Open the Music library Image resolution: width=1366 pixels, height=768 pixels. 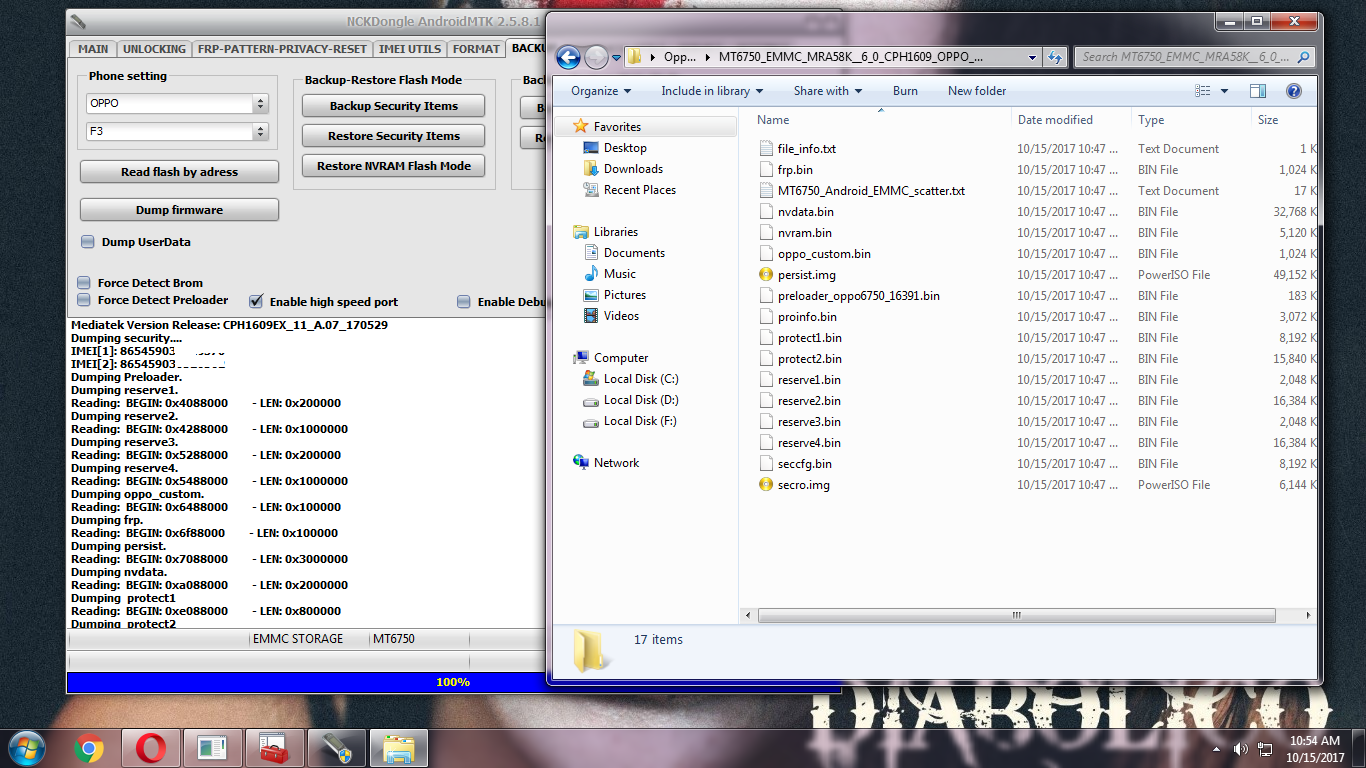coord(619,274)
